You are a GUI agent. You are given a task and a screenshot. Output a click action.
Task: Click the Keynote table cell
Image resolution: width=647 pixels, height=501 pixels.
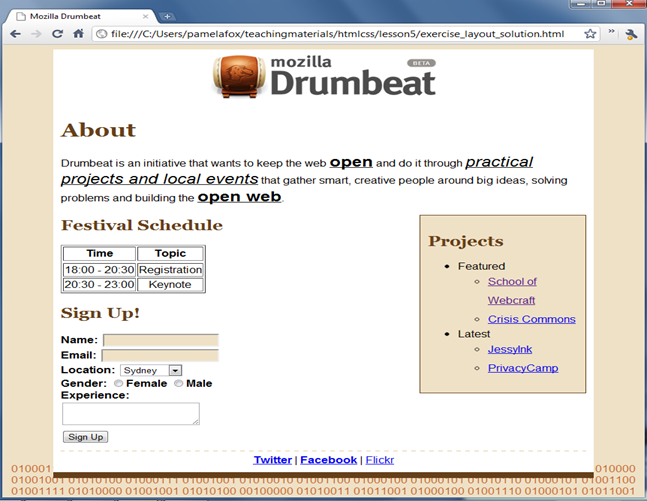170,285
